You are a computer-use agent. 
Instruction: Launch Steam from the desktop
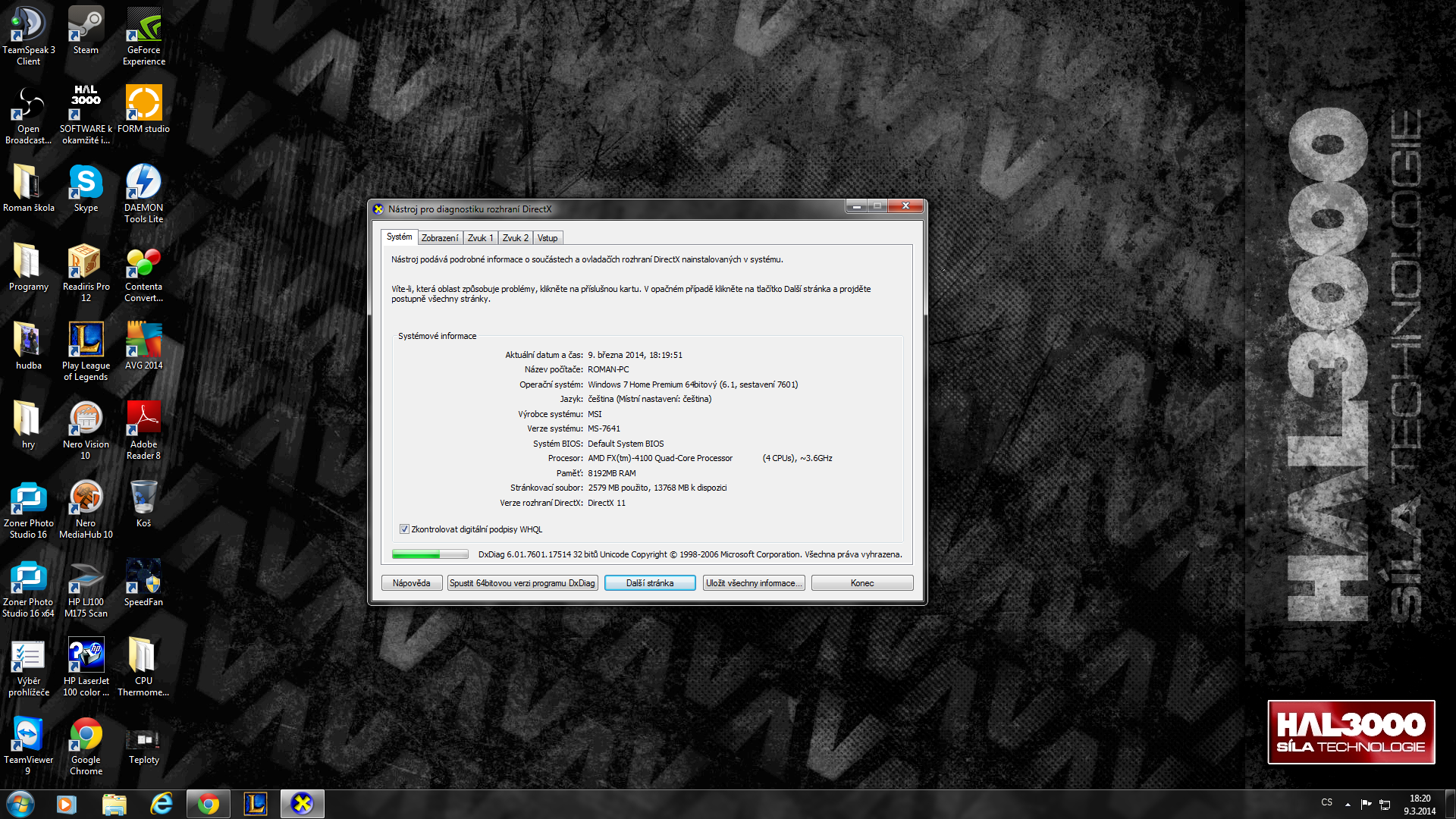(86, 30)
